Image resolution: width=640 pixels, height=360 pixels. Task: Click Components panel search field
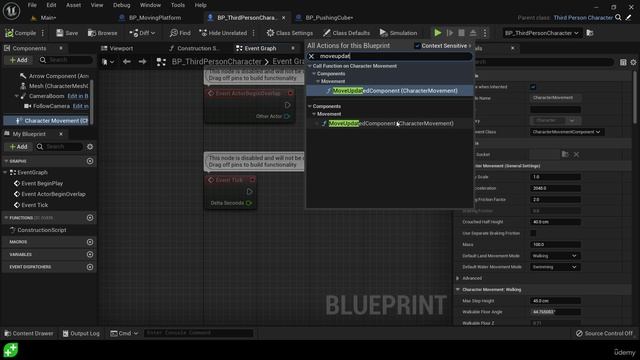coord(65,60)
